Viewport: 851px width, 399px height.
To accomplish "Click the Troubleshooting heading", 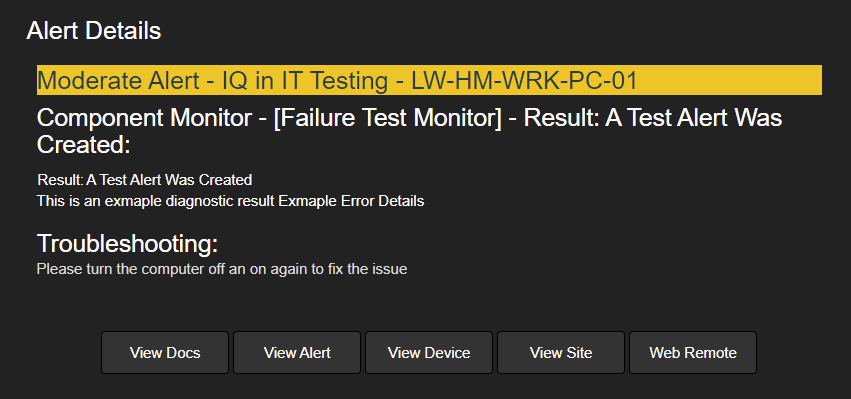I will (x=127, y=244).
